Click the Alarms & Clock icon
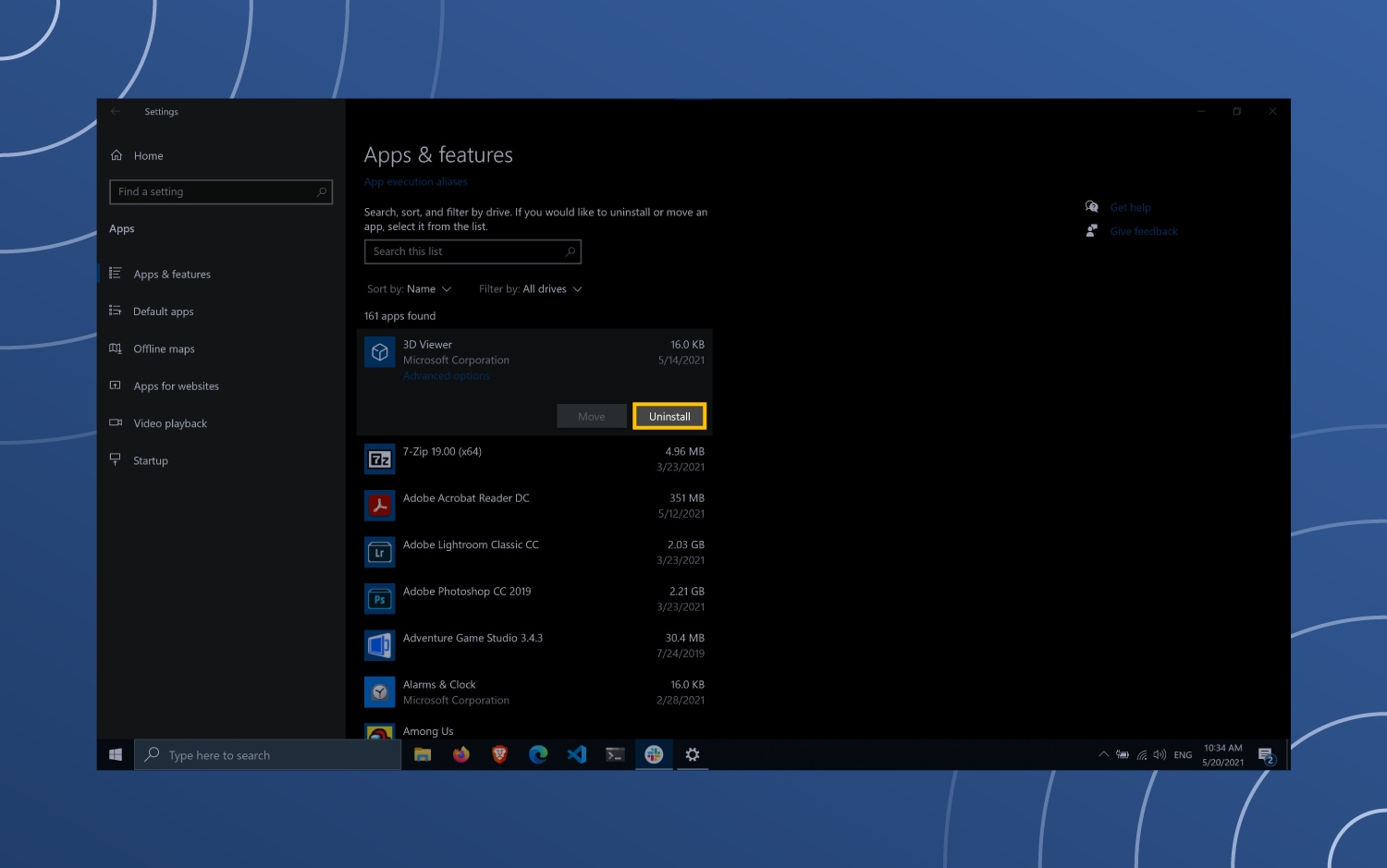 pyautogui.click(x=380, y=692)
